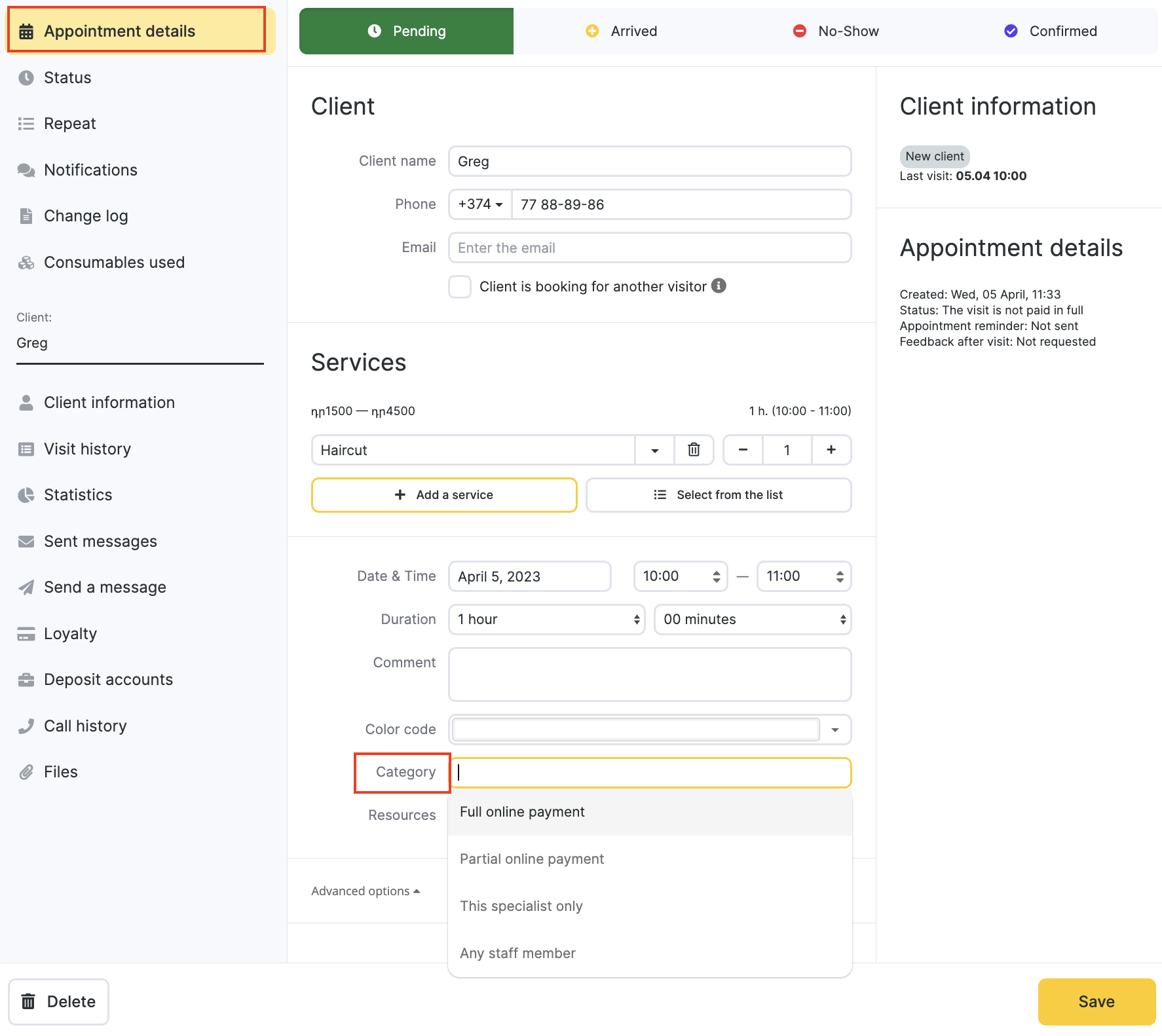
Task: Click the Comment text area
Action: pos(650,675)
